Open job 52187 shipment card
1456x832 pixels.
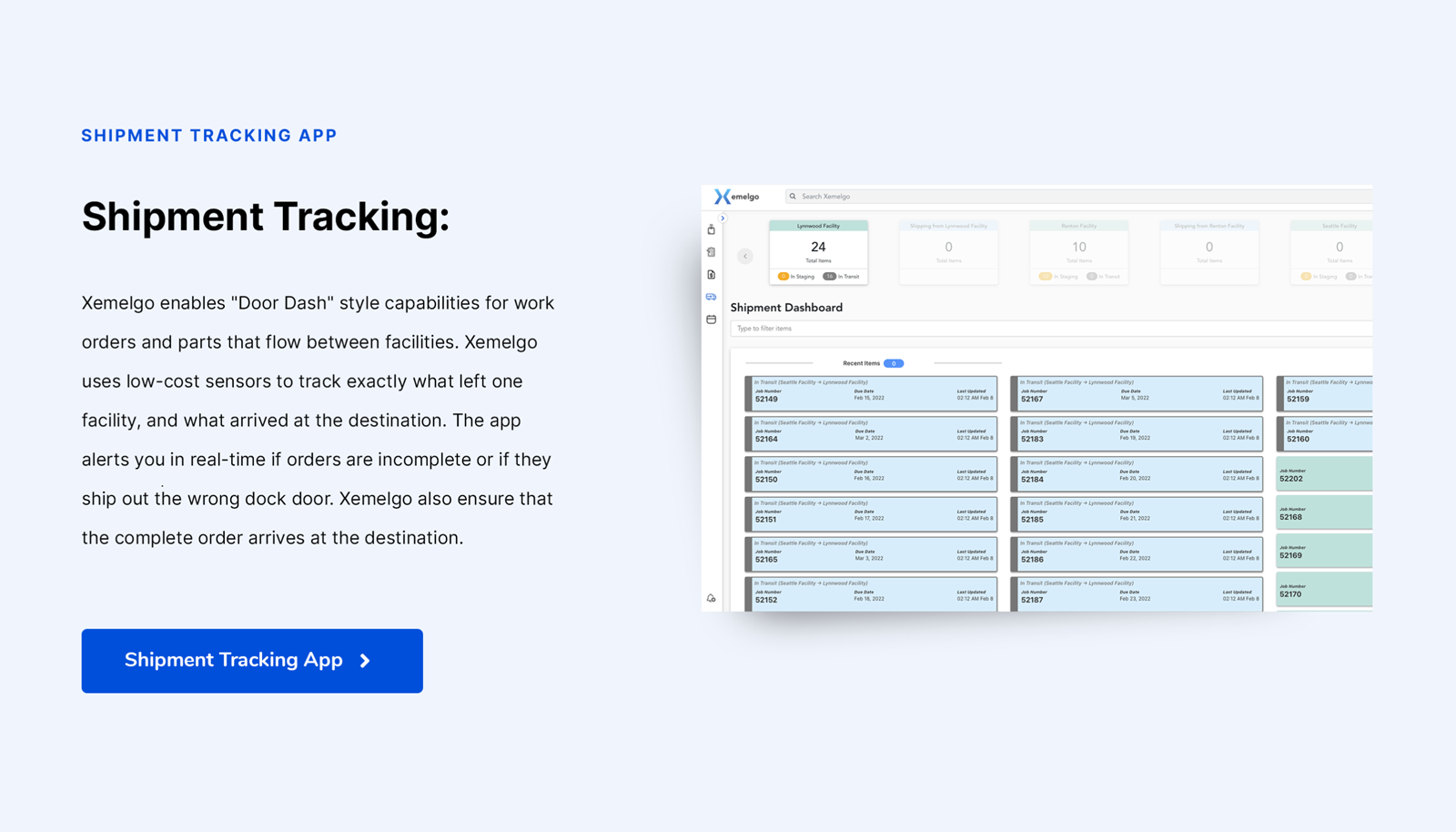pyautogui.click(x=1137, y=594)
